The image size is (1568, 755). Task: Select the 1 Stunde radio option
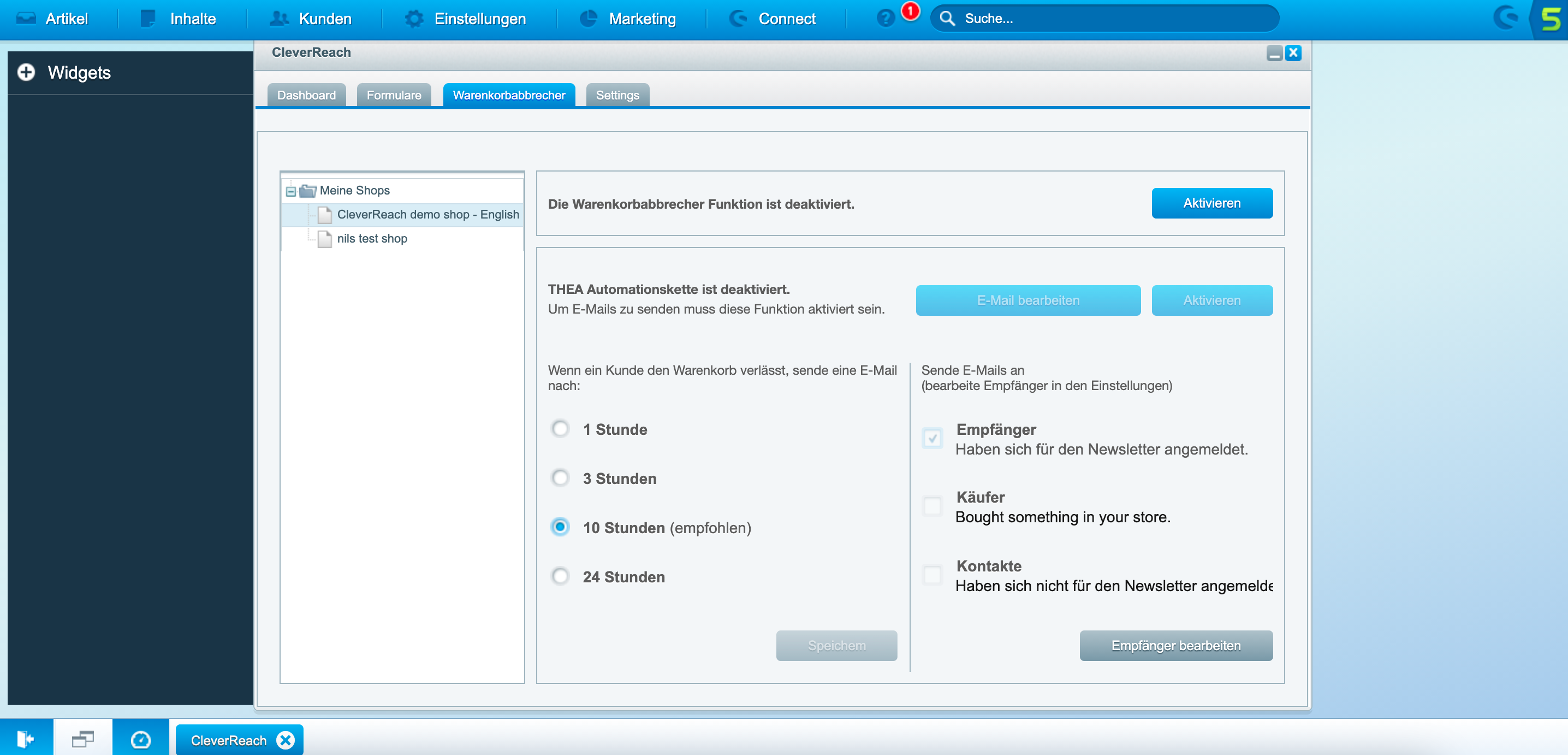tap(560, 429)
